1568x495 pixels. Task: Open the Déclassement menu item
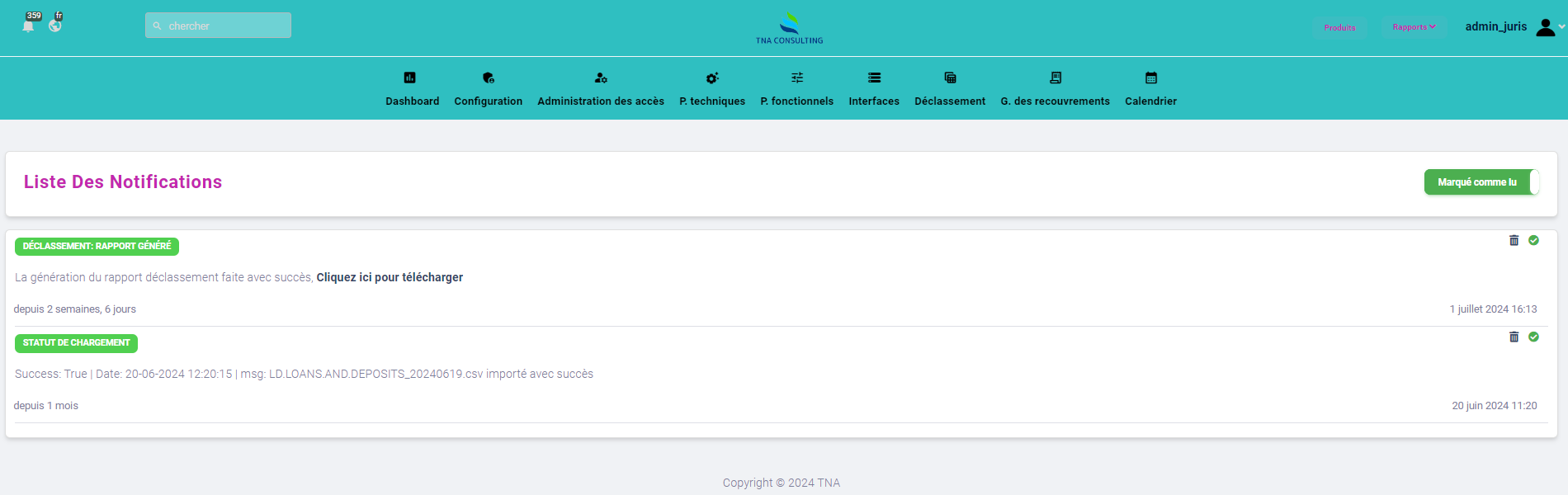point(949,101)
